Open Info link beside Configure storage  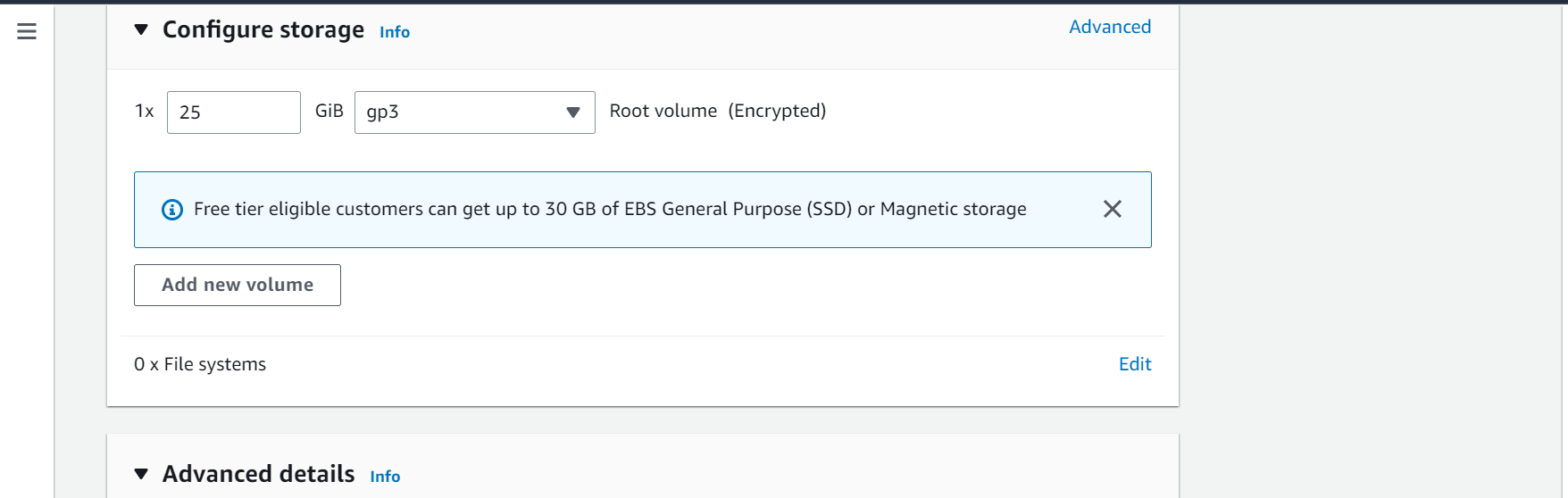395,32
